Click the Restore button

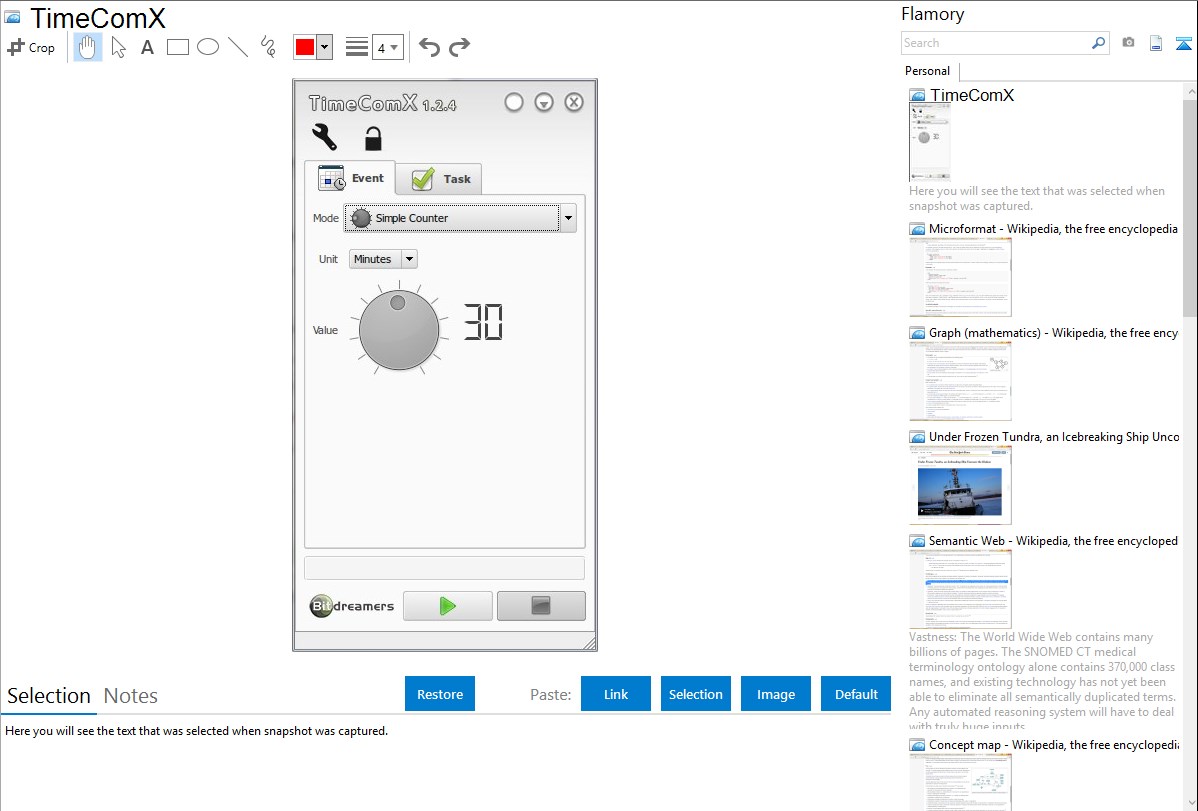coord(440,694)
